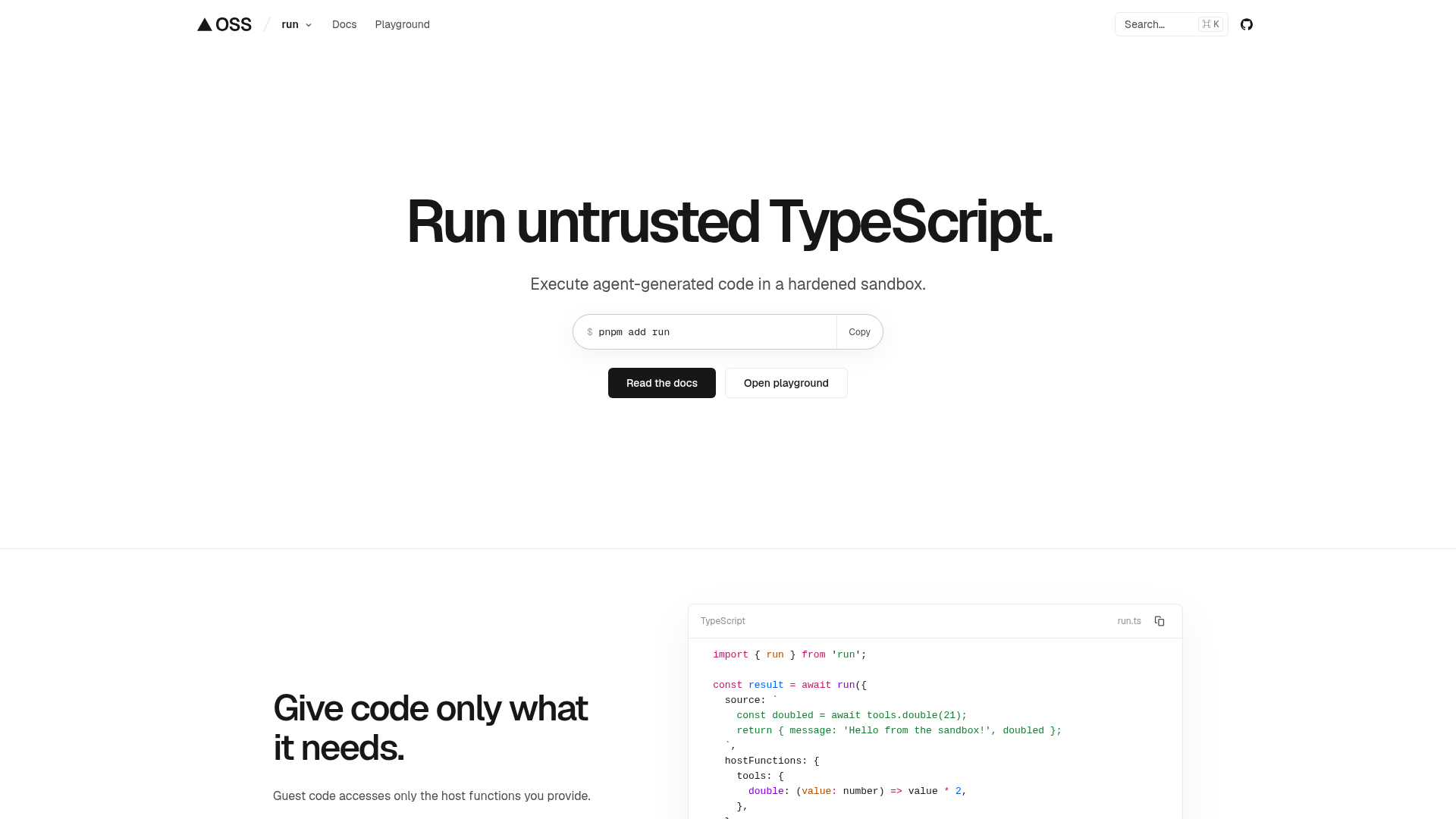The width and height of the screenshot is (1456, 819).
Task: Click the 'return { message' code line
Action: (899, 730)
